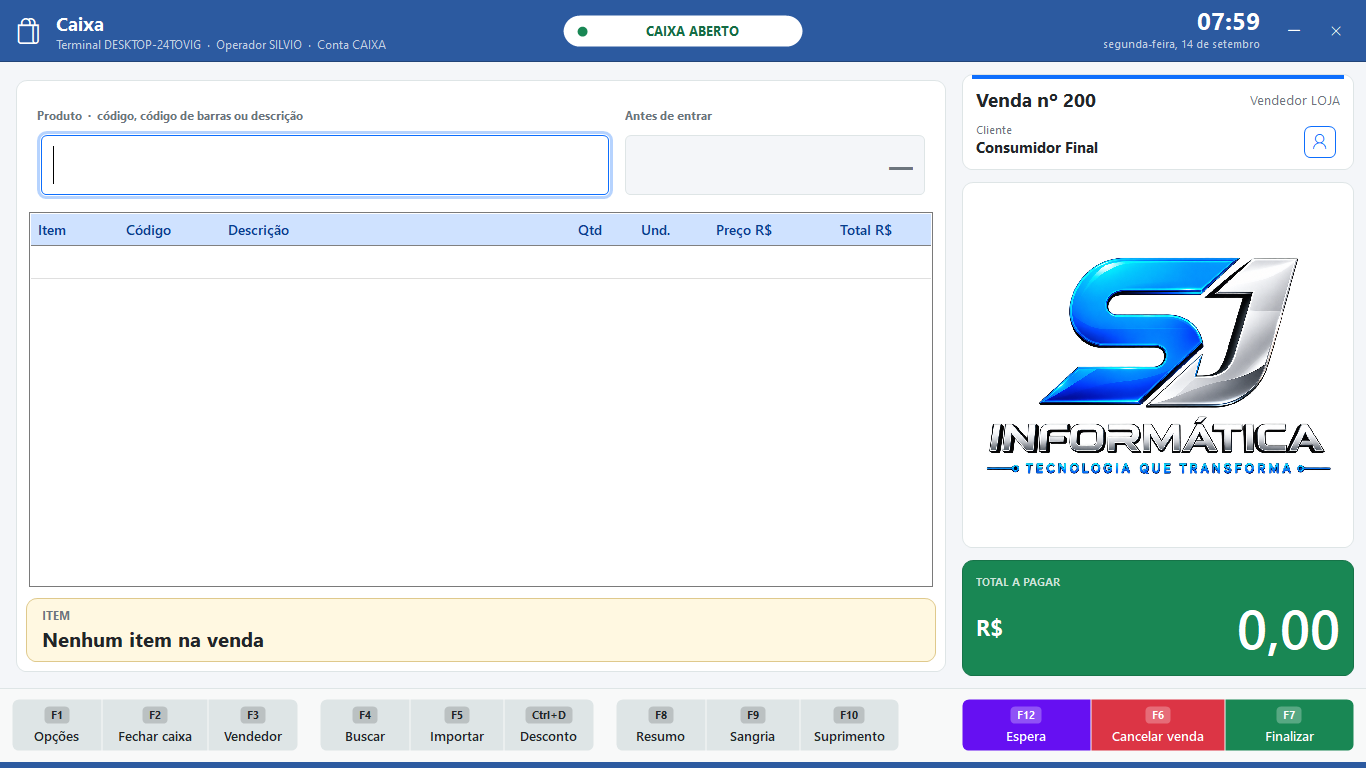The height and width of the screenshot is (768, 1366).
Task: Click the Item column header
Action: (x=52, y=230)
